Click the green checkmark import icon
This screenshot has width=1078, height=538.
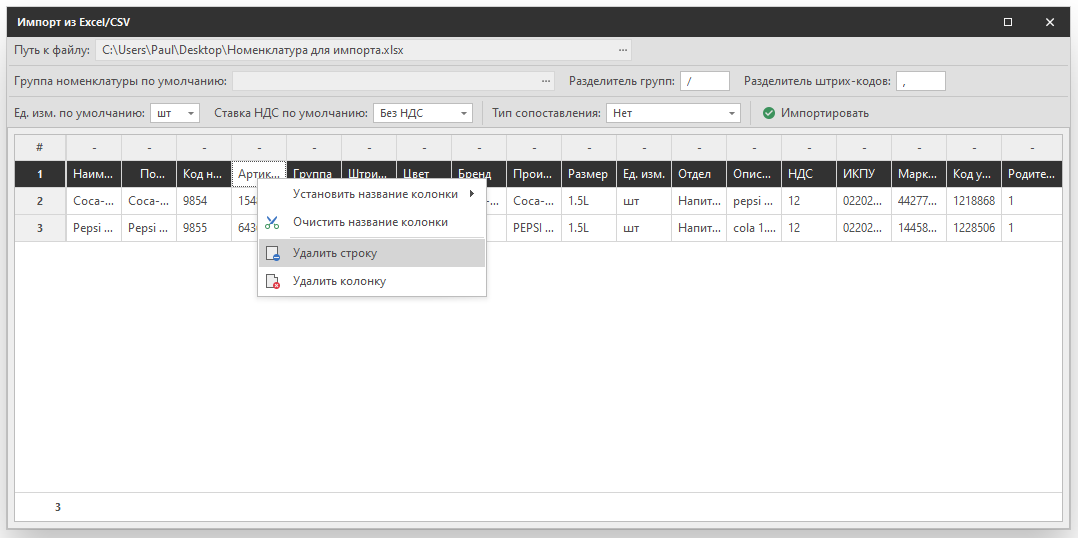coord(768,113)
